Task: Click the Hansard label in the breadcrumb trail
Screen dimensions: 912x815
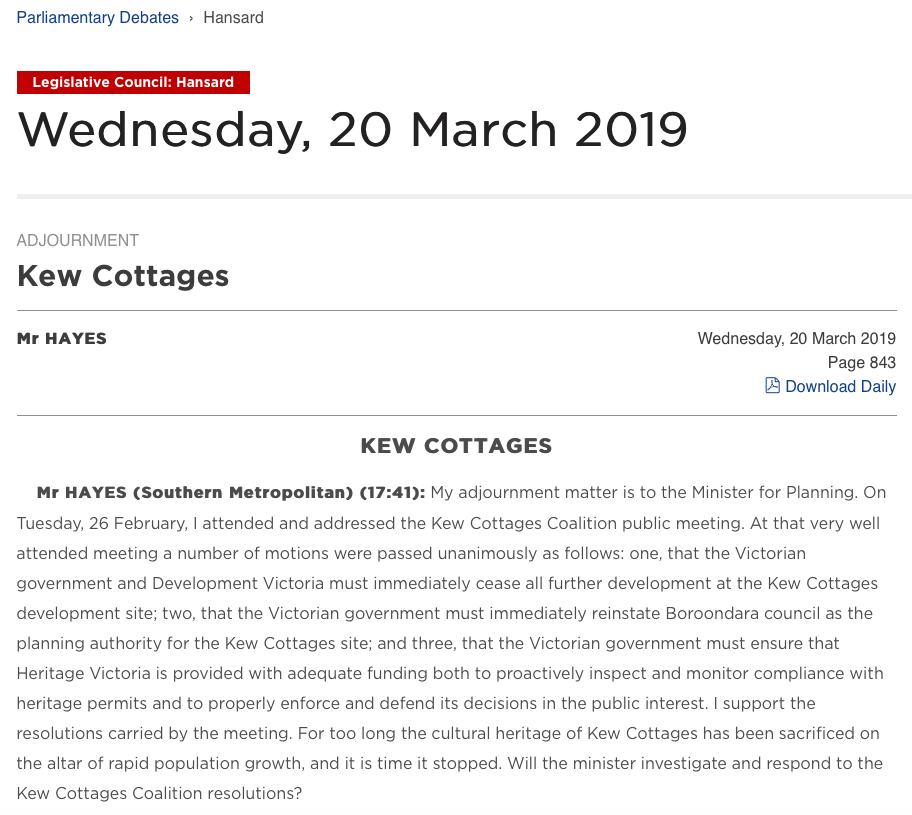Action: tap(233, 17)
